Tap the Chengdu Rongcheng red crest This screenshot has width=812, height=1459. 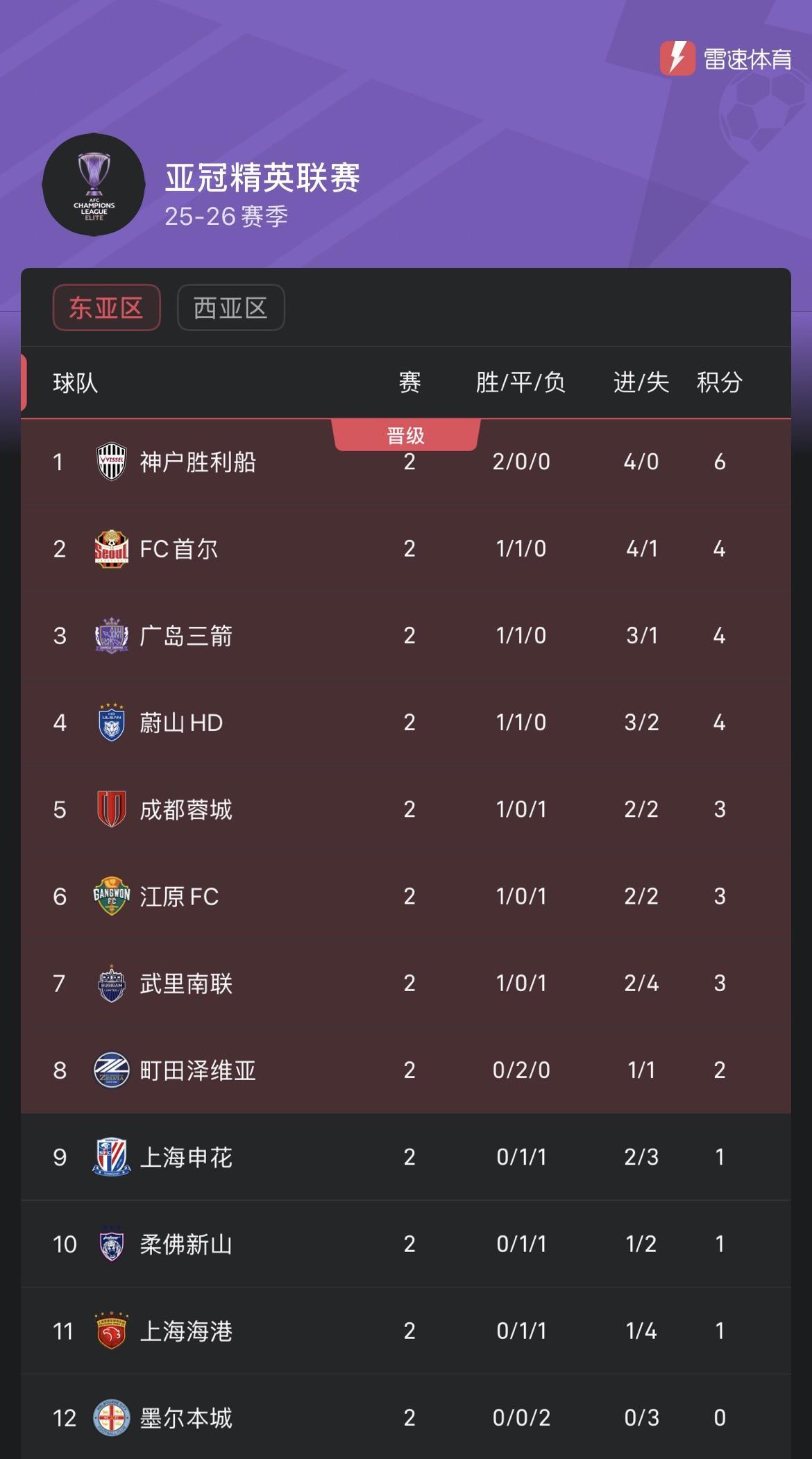point(111,809)
